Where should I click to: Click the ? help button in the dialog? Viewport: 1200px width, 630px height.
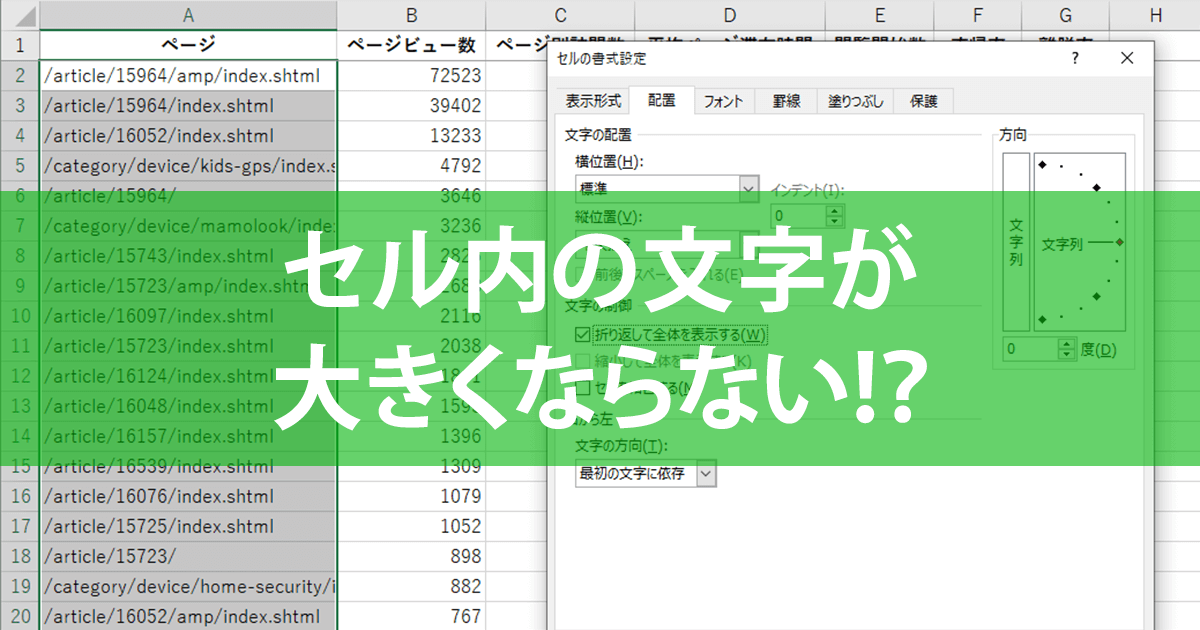[x=1075, y=58]
